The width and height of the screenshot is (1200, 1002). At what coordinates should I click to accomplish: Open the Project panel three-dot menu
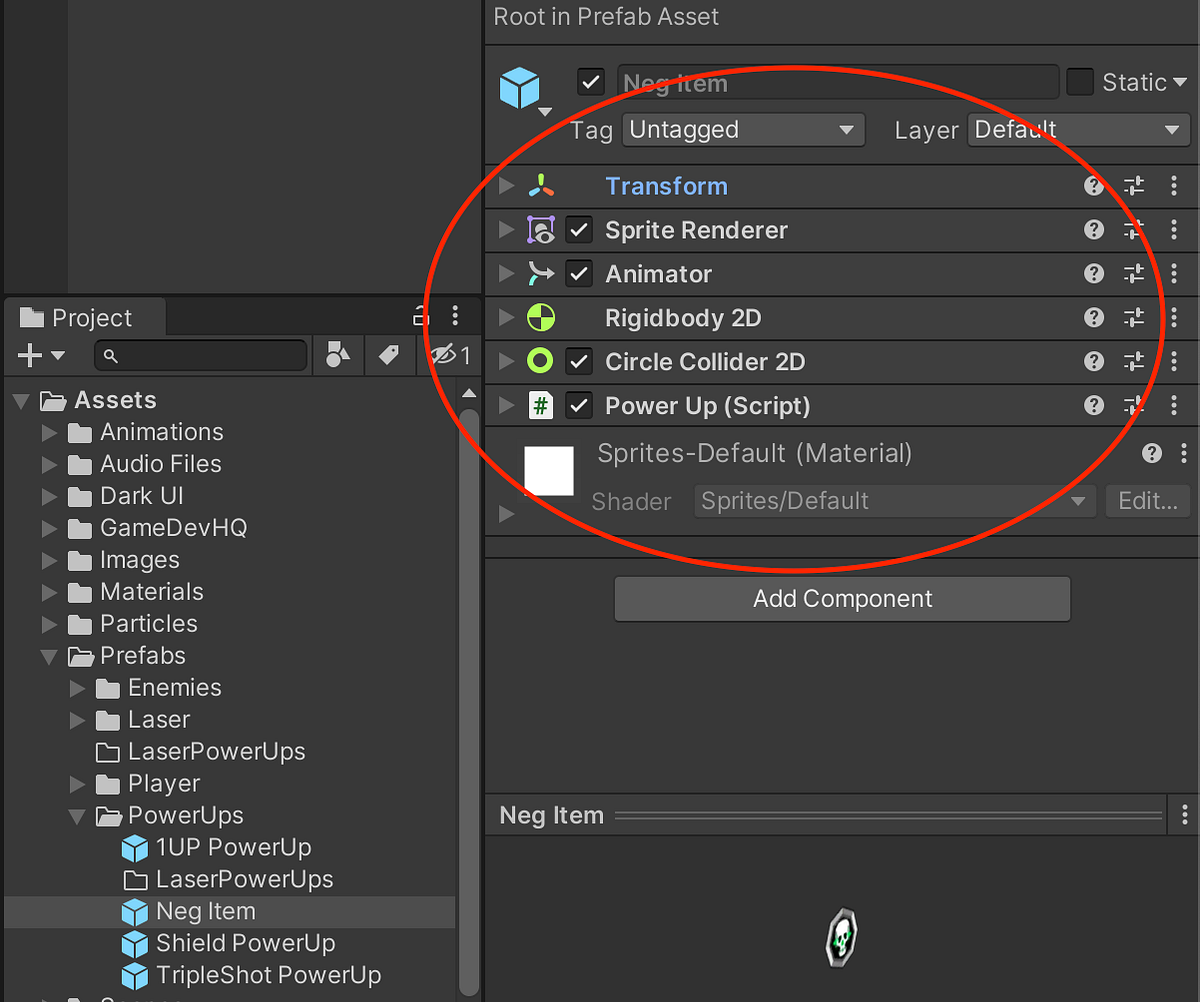click(456, 316)
